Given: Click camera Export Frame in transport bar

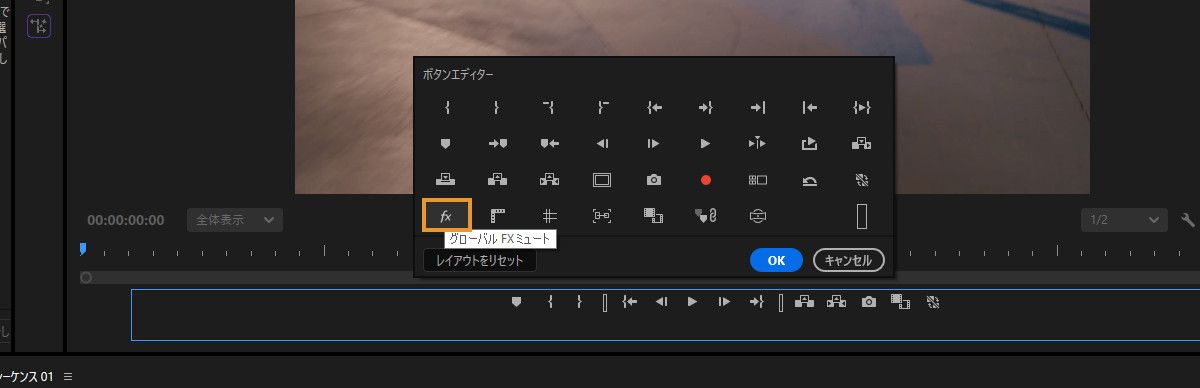Looking at the screenshot, I should point(869,301).
